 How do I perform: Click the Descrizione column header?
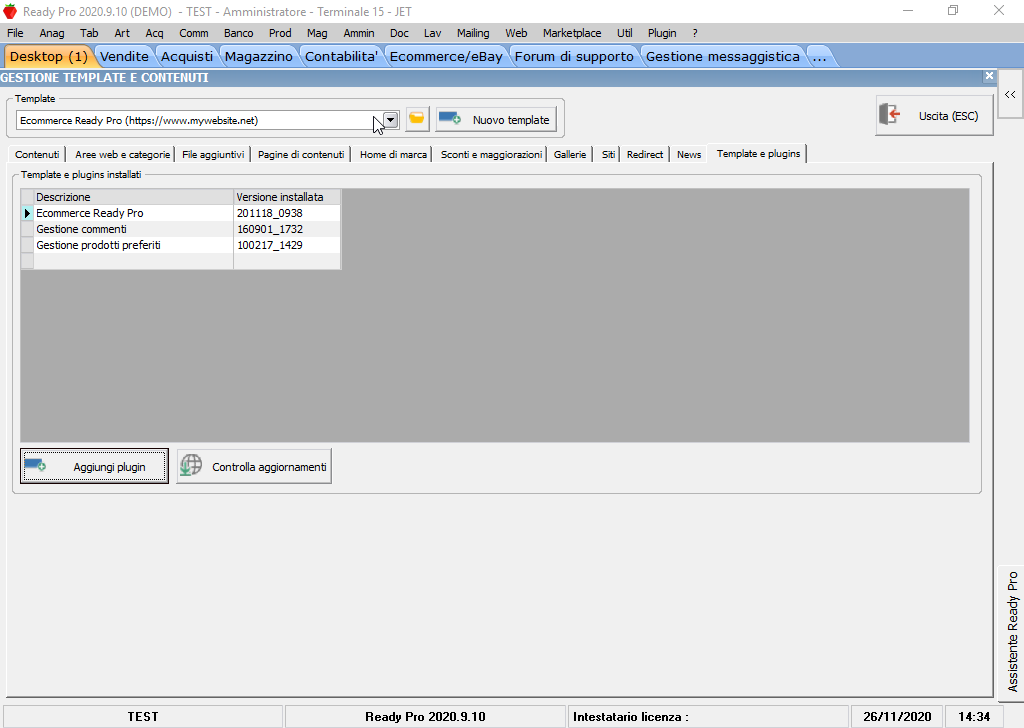(x=134, y=197)
